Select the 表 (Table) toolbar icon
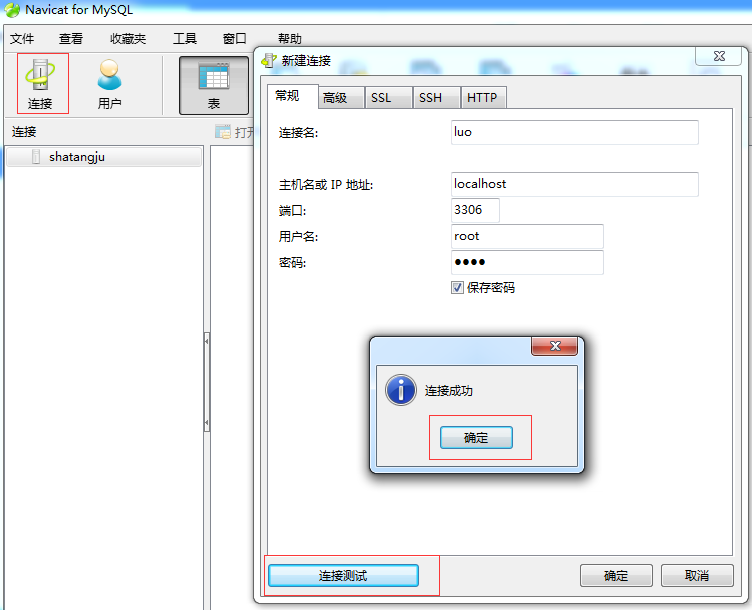This screenshot has height=610, width=752. (214, 86)
